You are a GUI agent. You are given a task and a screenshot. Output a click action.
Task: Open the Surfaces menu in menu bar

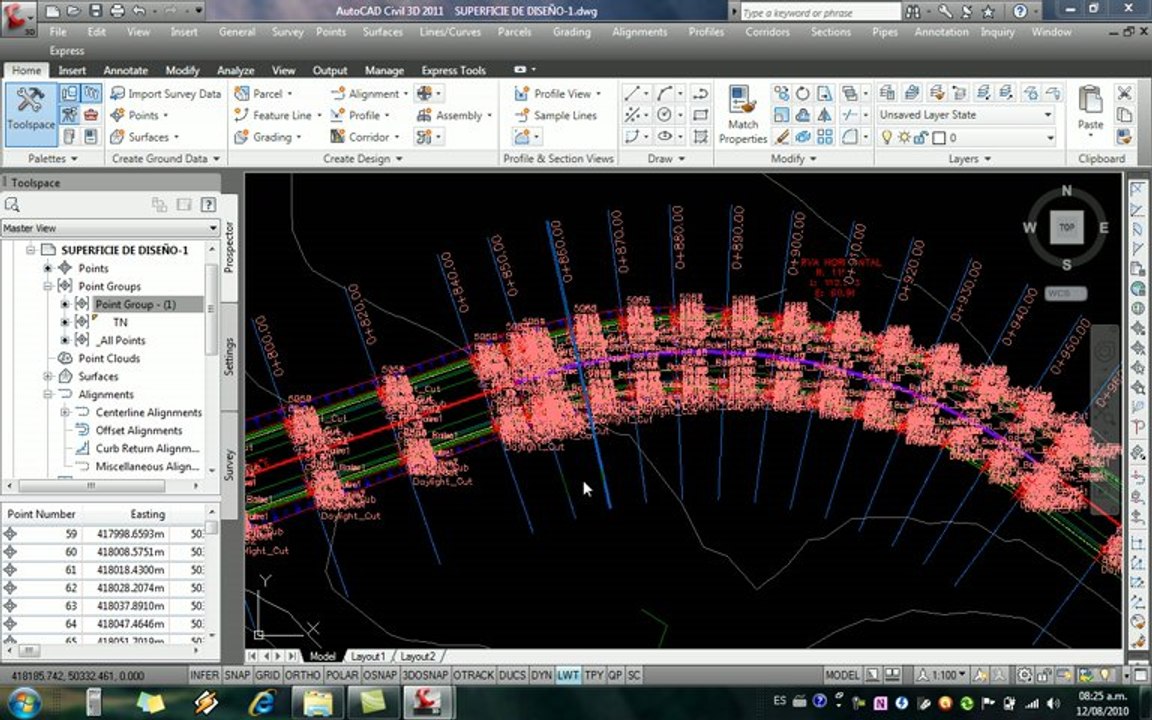(382, 32)
